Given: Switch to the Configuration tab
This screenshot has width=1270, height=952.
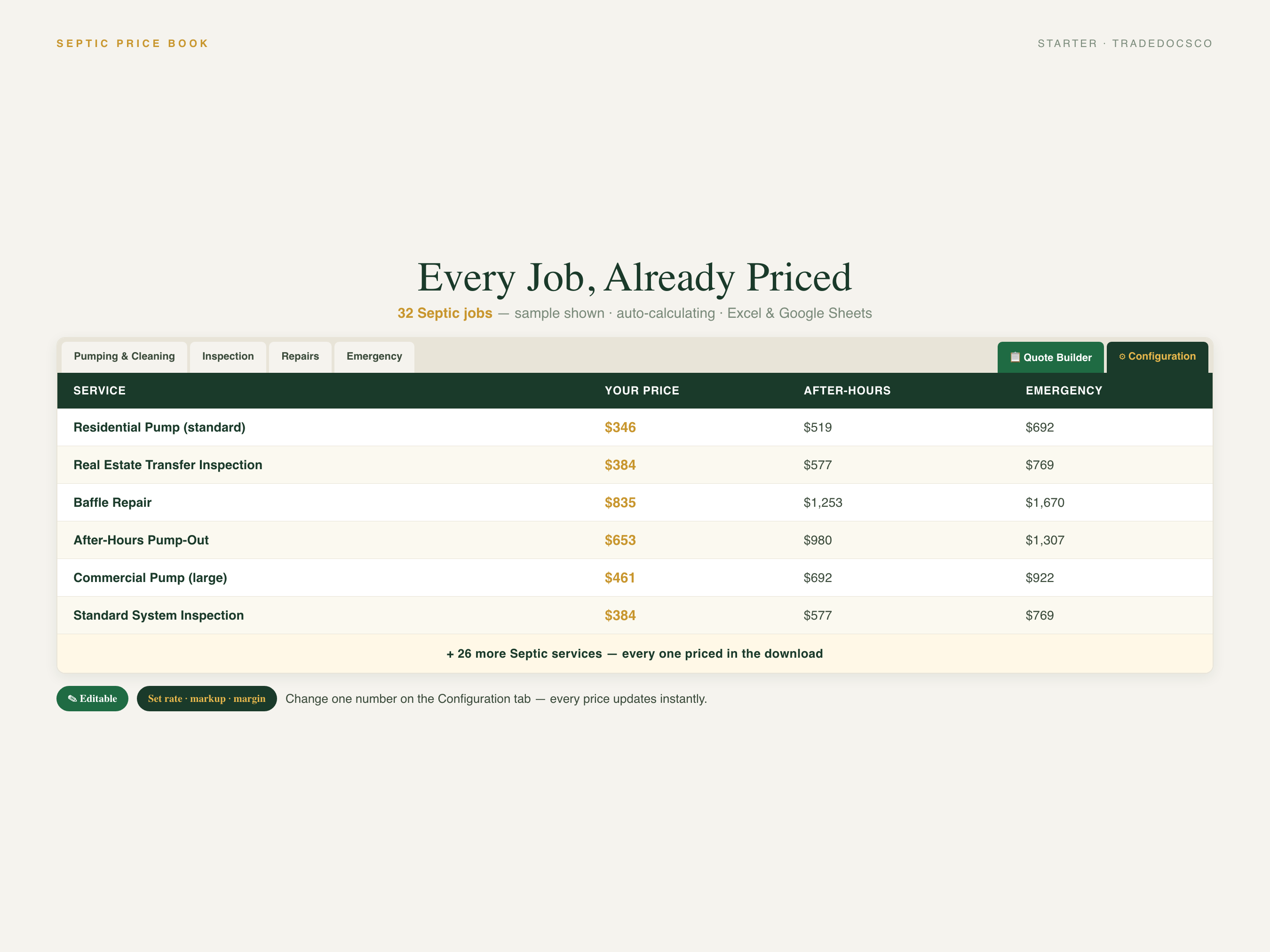Looking at the screenshot, I should (1157, 357).
